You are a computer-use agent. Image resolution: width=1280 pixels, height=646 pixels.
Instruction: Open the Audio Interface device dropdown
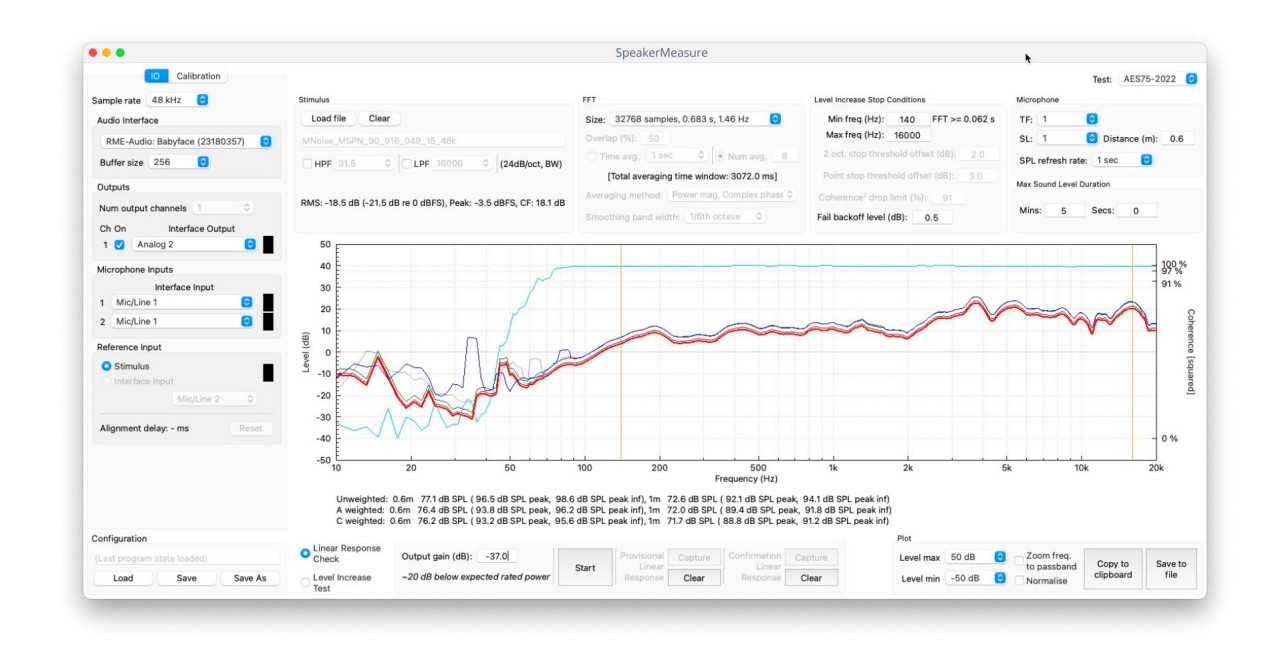[x=187, y=142]
